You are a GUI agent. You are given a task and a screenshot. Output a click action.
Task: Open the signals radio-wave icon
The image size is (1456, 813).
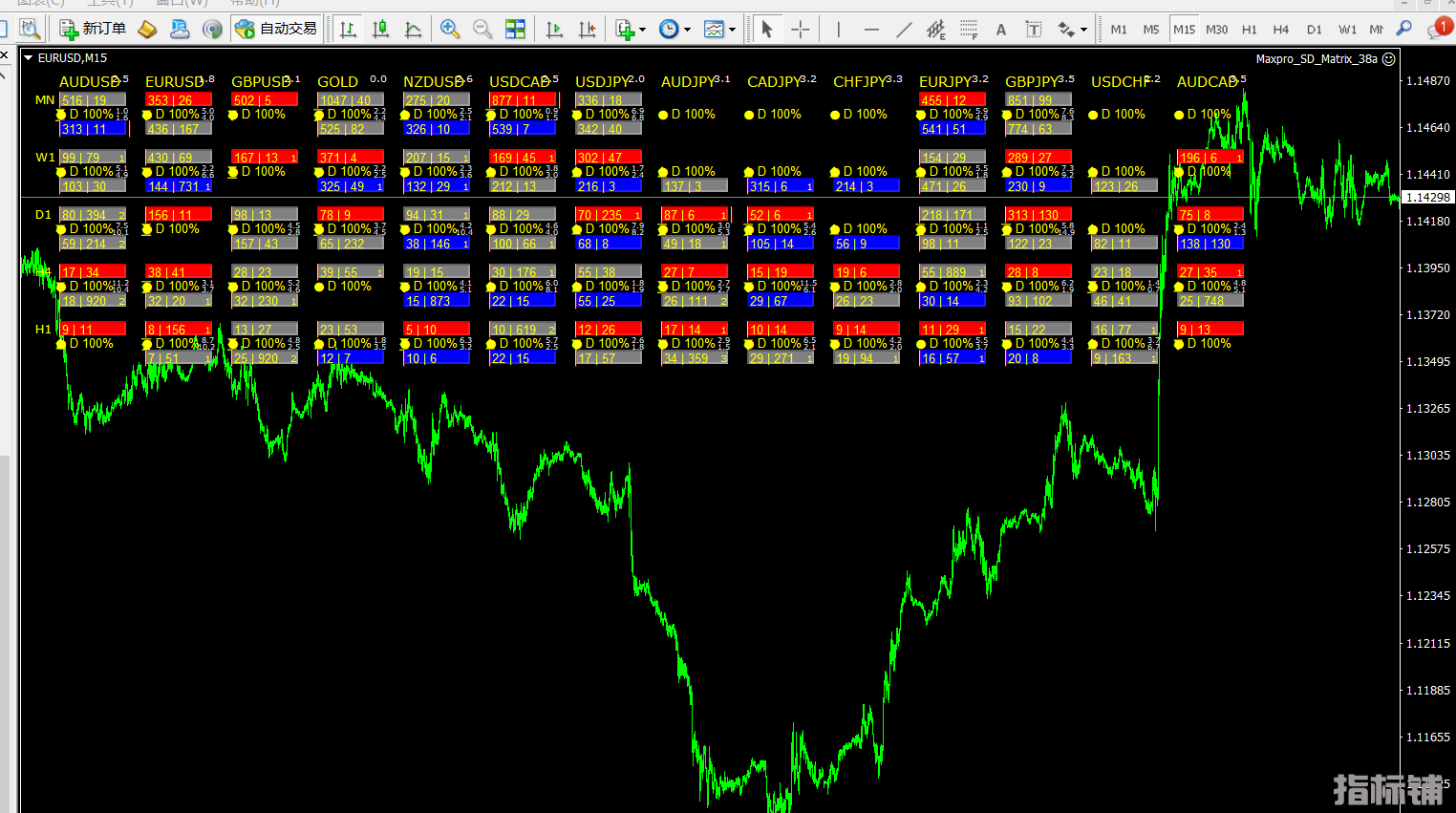coord(212,30)
